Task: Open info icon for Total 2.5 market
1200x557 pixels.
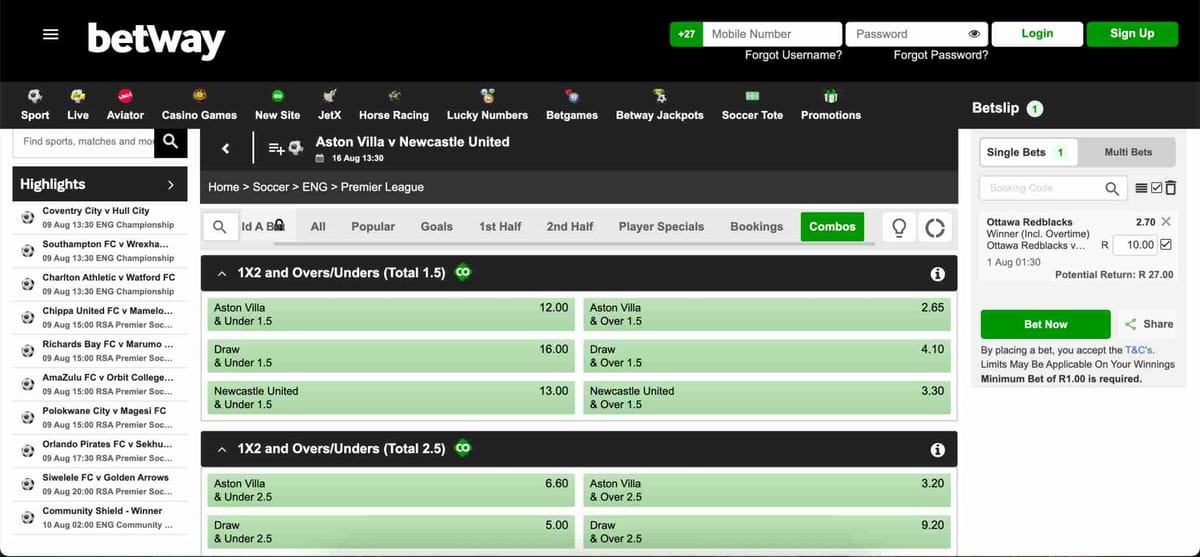Action: tap(937, 450)
